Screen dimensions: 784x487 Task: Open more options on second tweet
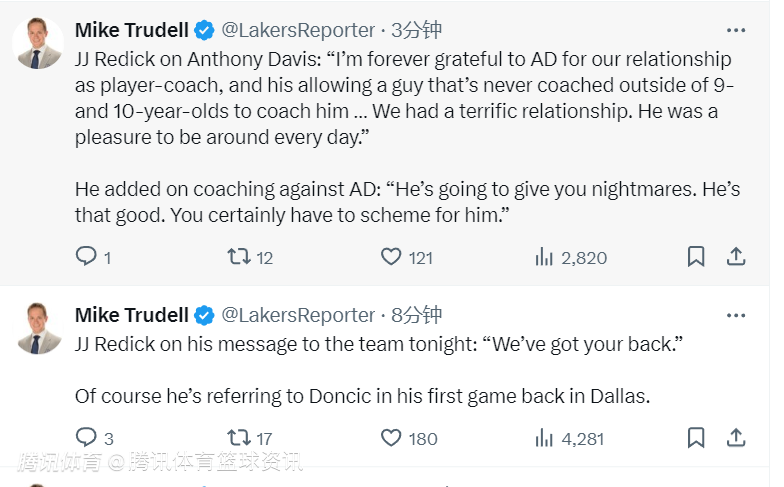point(736,316)
